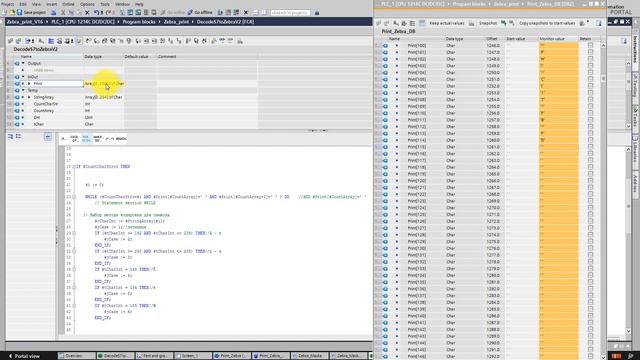The width and height of the screenshot is (640, 360).
Task: Open the View menu
Action: (x=36, y=4)
